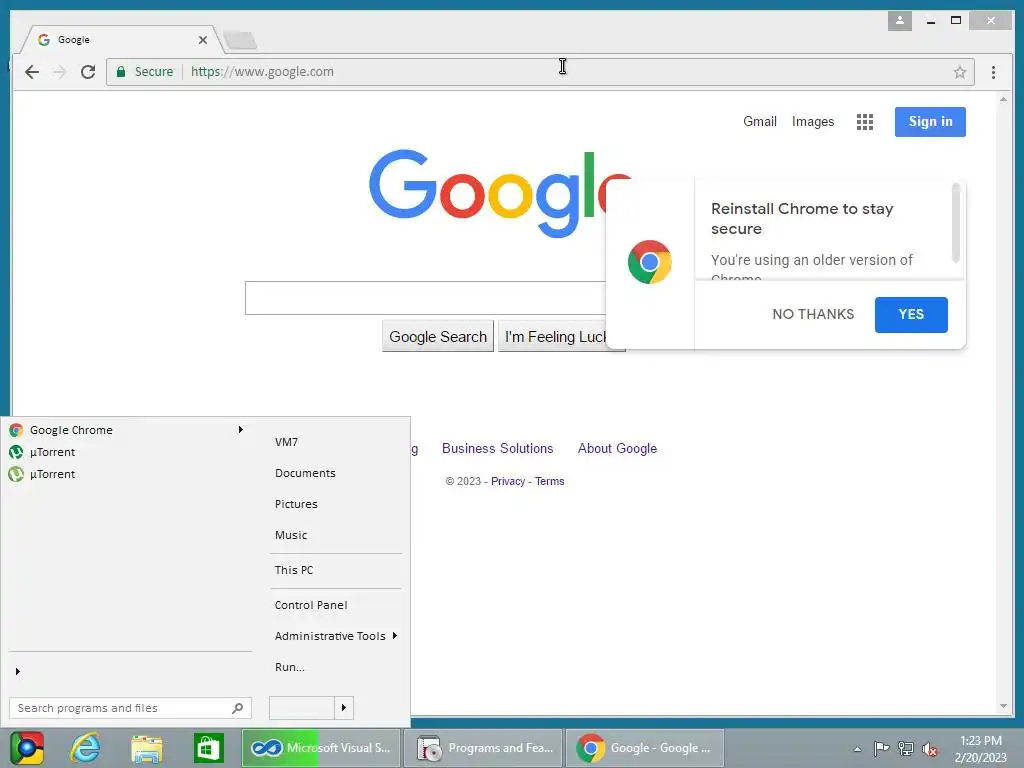The width and height of the screenshot is (1024, 768).
Task: Click Search programs and files box
Action: click(130, 708)
